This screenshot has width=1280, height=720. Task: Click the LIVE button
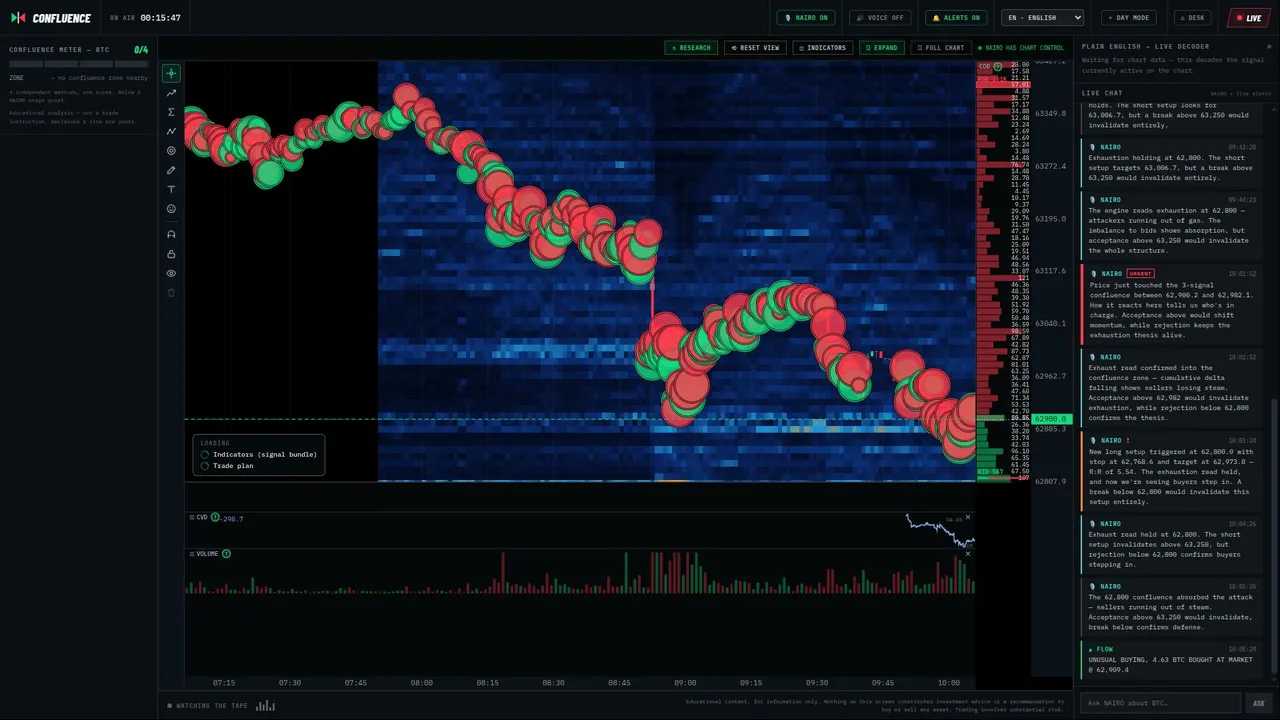[x=1248, y=18]
